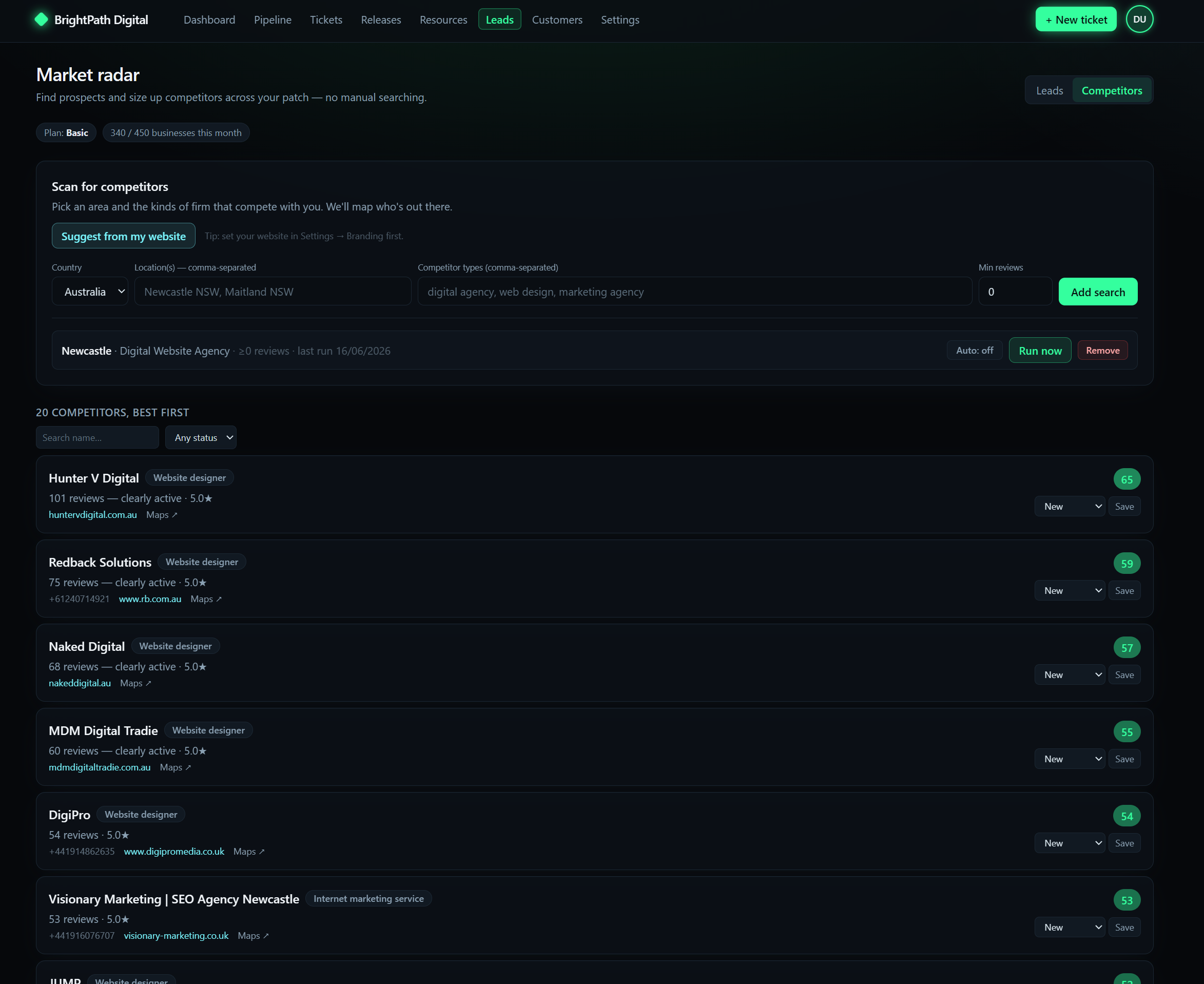1204x984 pixels.
Task: Click the 65 score badge
Action: click(x=1127, y=479)
